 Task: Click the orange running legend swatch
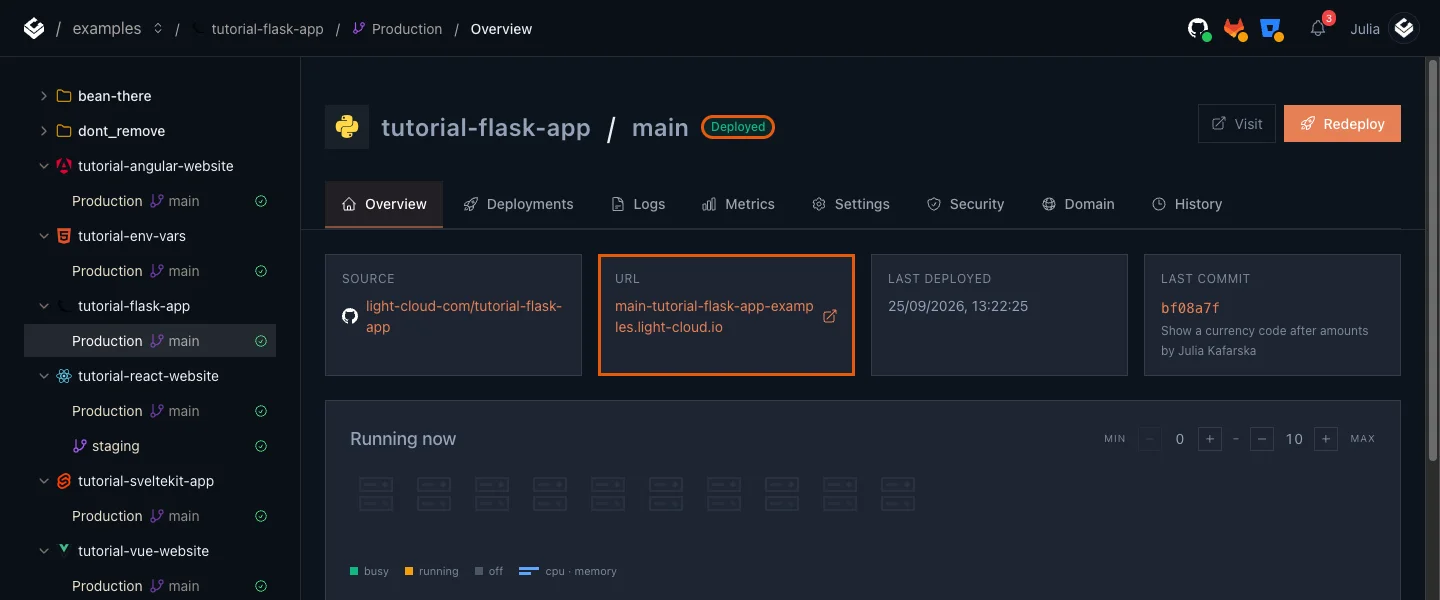(409, 572)
